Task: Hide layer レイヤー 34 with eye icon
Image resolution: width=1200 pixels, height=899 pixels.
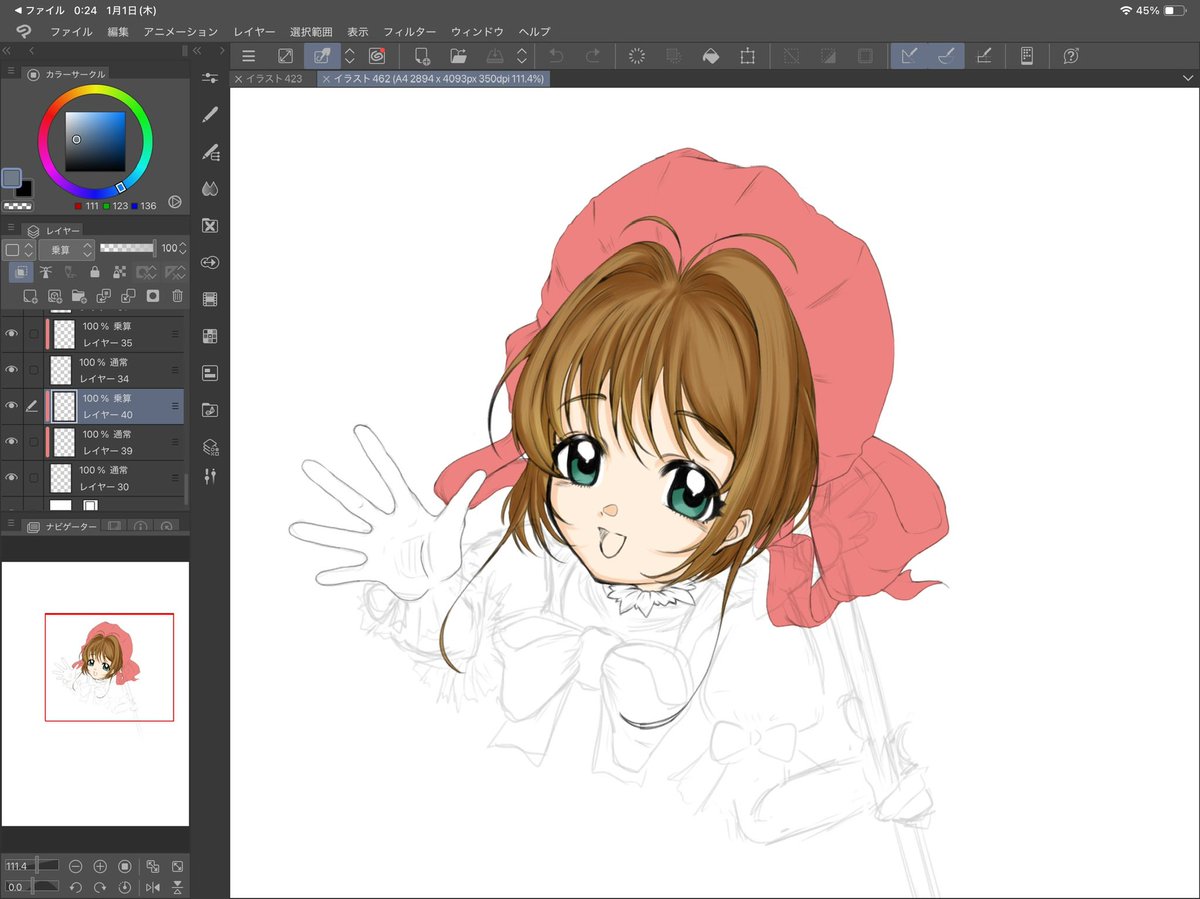Action: (12, 370)
